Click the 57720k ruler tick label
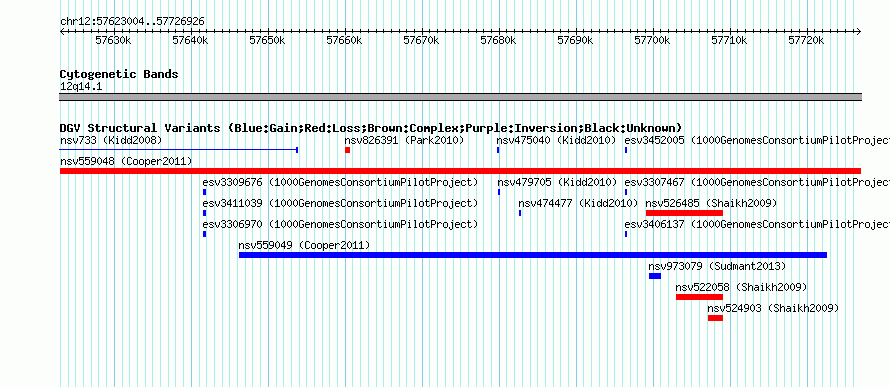890x387 pixels. 807,40
